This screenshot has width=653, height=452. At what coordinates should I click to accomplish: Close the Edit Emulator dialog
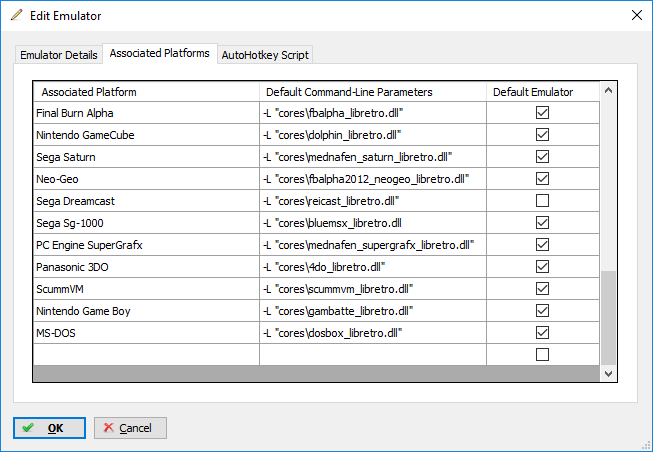coord(637,15)
